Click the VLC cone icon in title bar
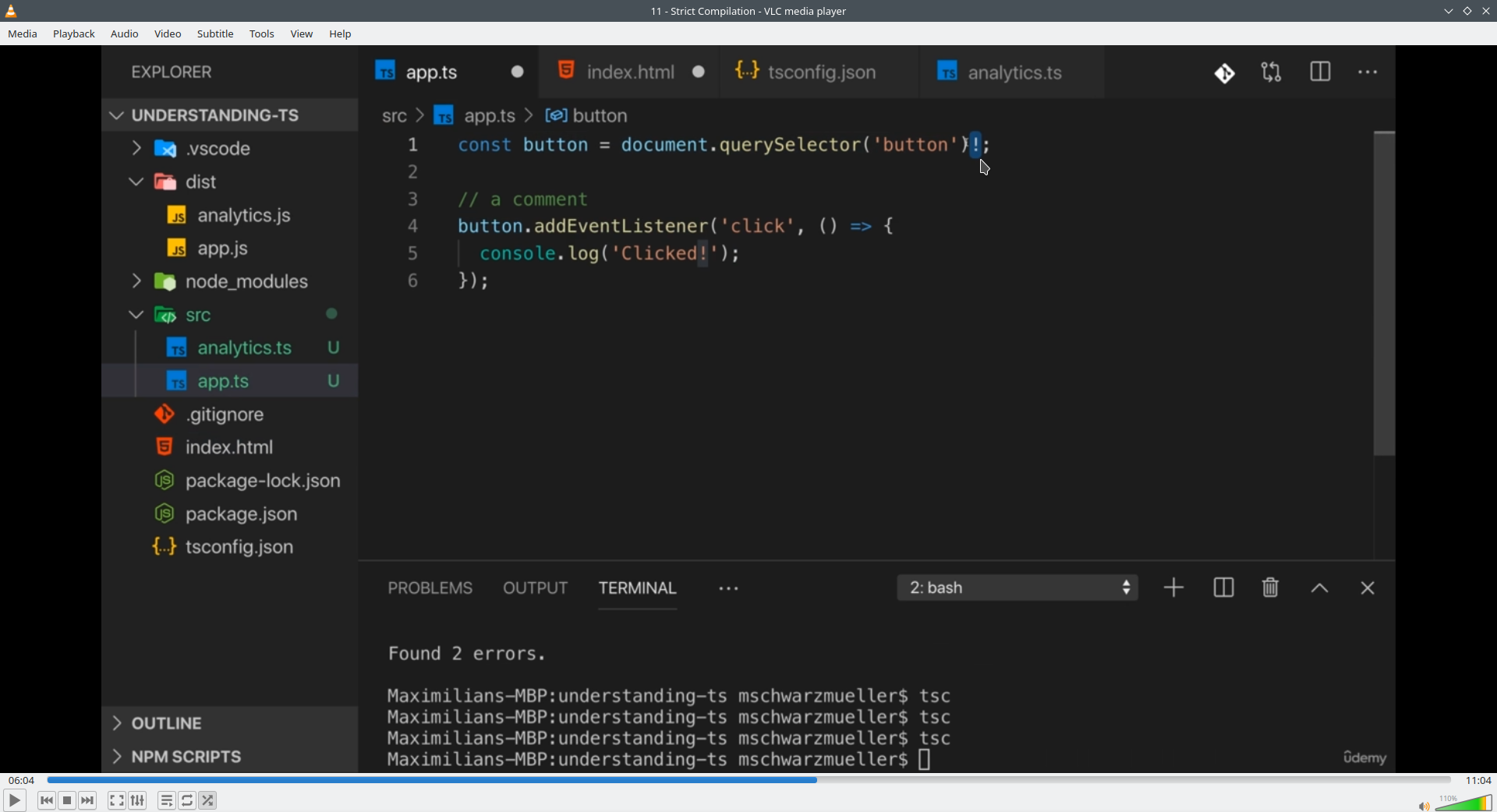 [x=11, y=11]
